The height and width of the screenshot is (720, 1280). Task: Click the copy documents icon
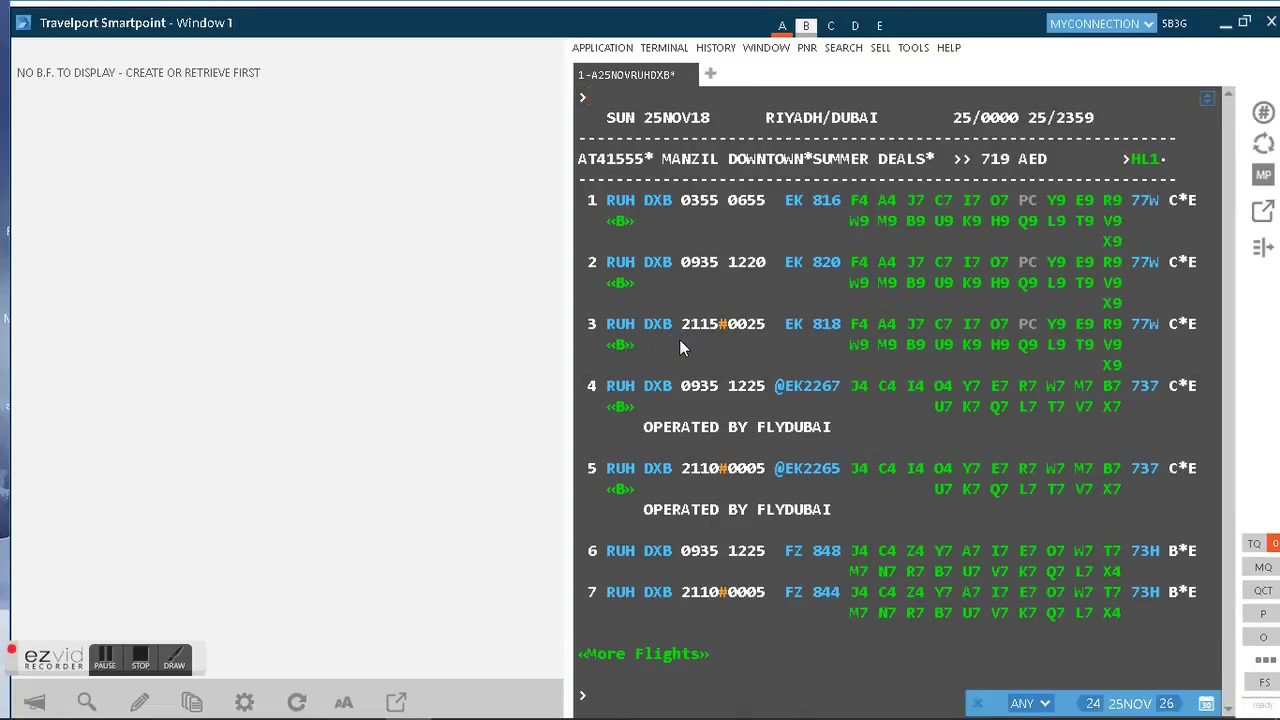point(192,702)
